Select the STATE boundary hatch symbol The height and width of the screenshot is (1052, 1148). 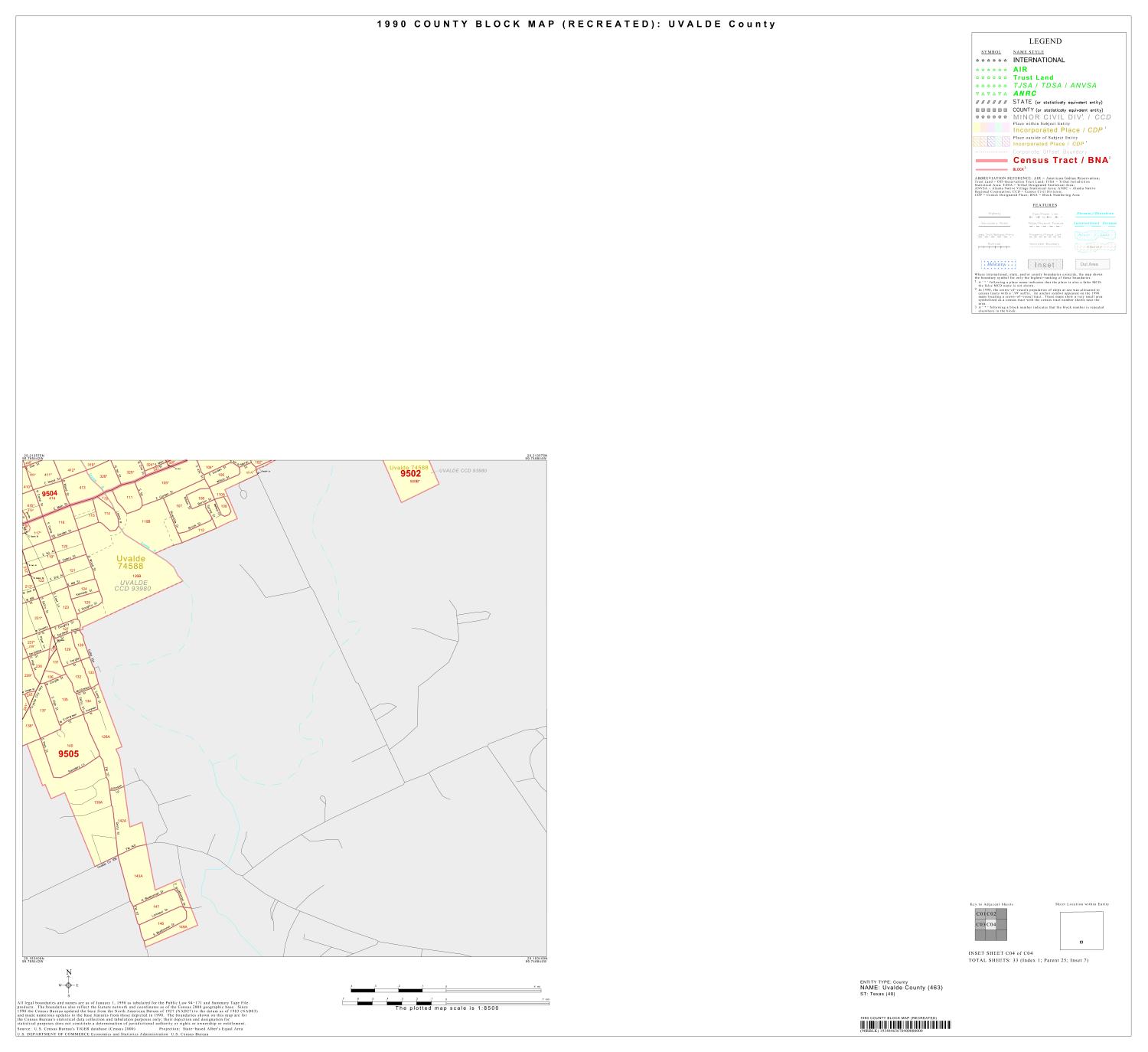991,102
